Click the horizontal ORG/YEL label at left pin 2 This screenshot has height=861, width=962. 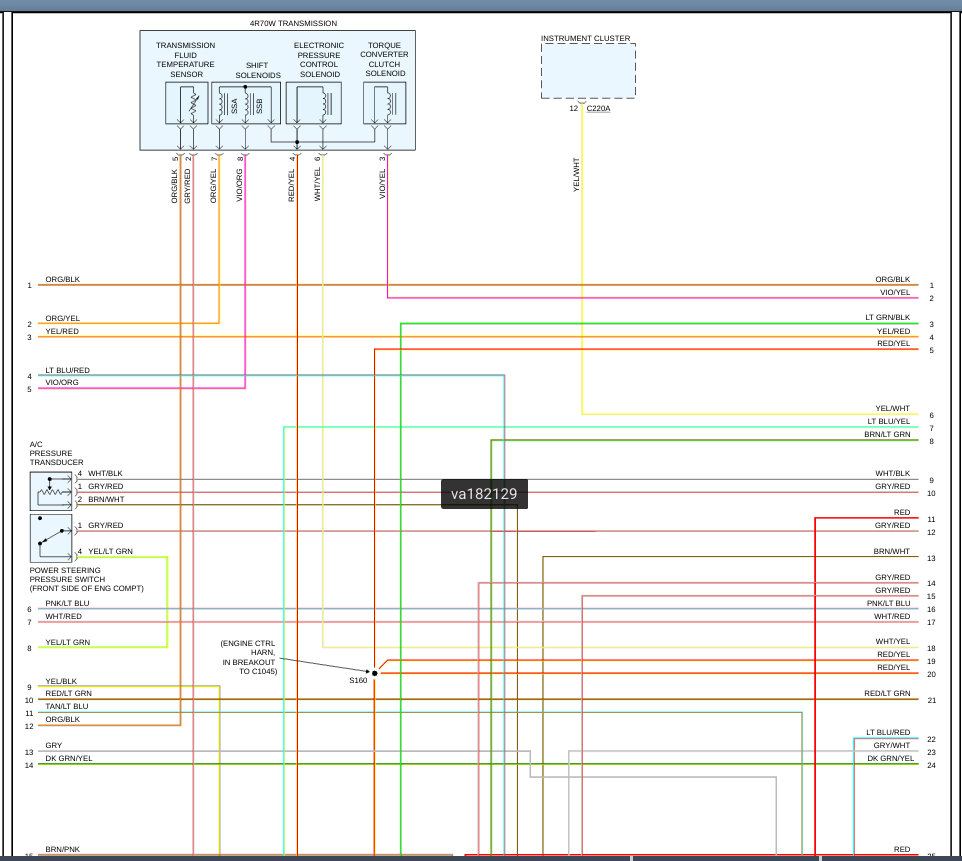point(63,318)
